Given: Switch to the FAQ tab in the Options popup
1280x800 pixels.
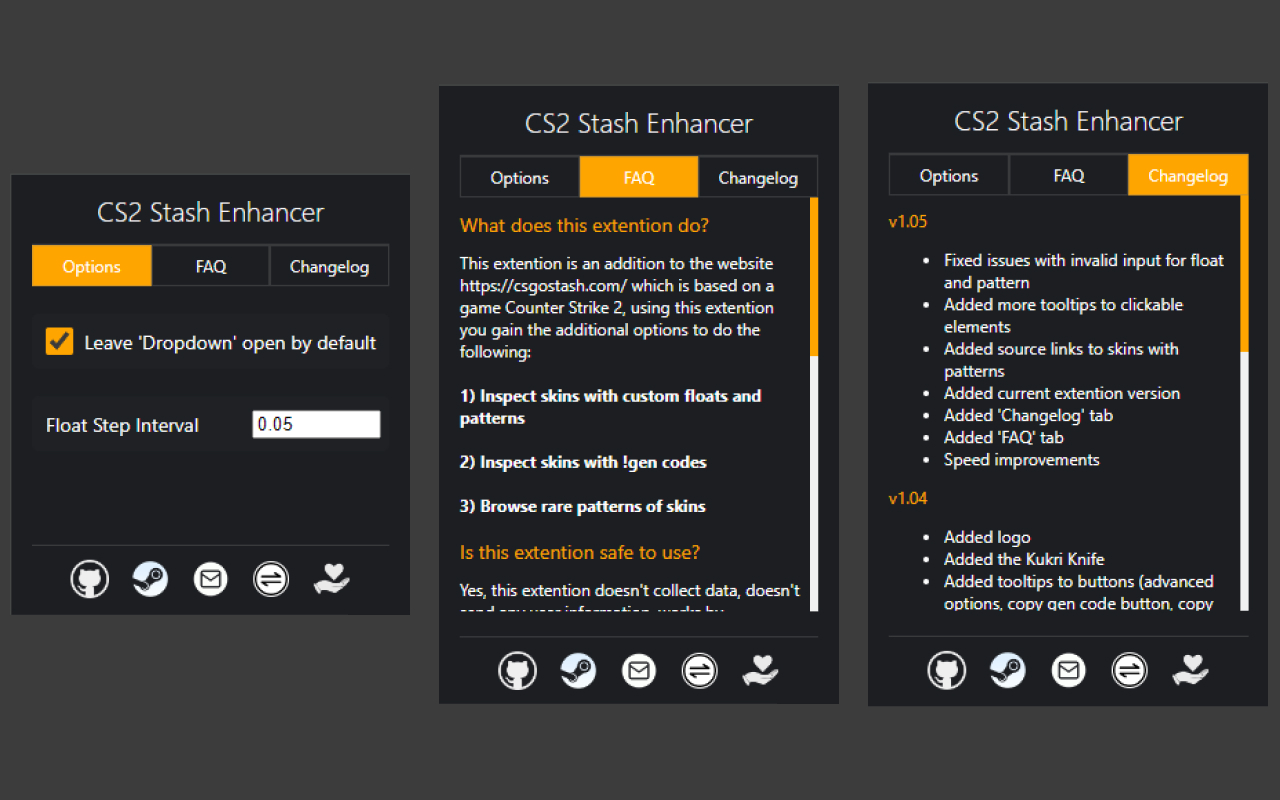Looking at the screenshot, I should (x=210, y=265).
